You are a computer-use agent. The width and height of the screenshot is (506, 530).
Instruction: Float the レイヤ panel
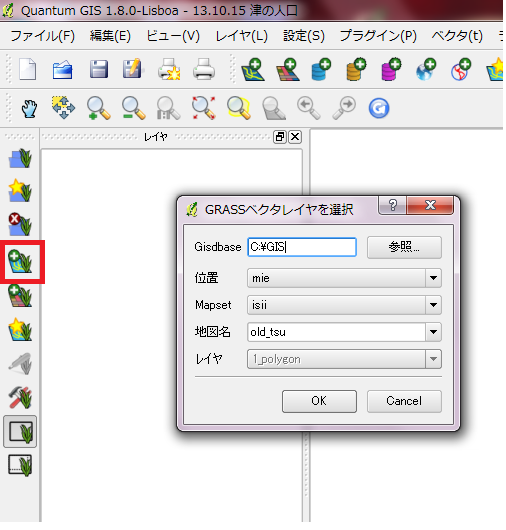click(x=280, y=137)
